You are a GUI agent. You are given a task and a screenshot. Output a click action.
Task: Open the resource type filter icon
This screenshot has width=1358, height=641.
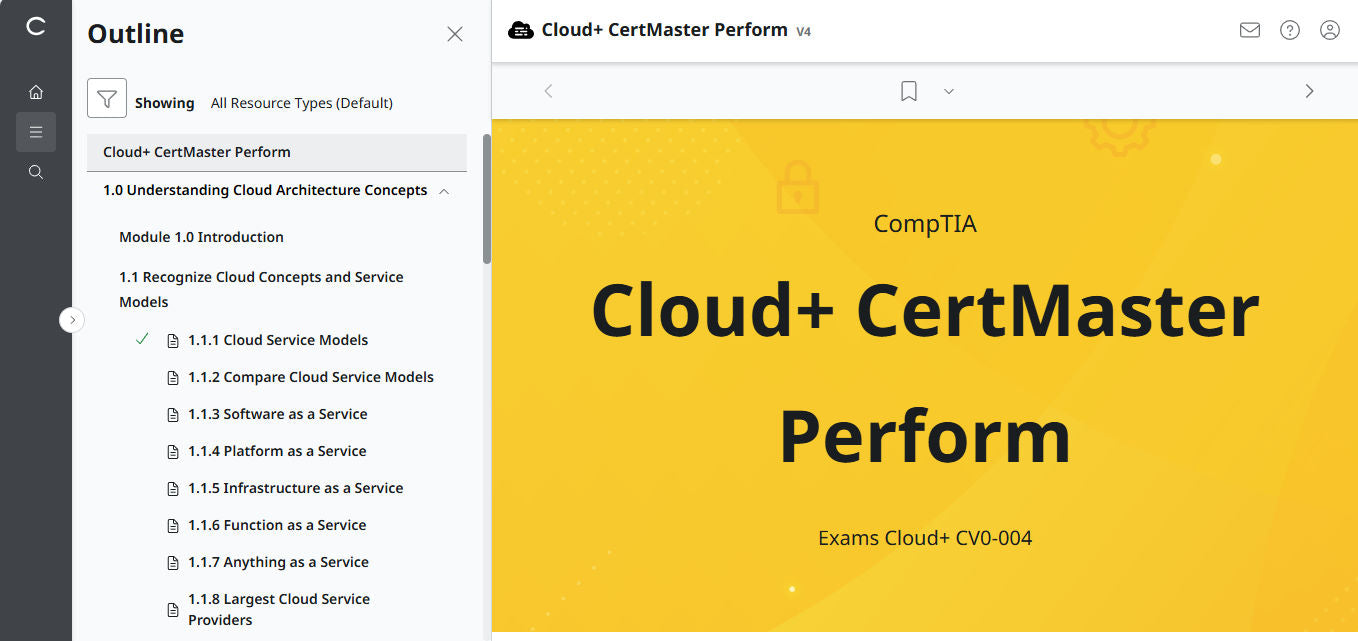pyautogui.click(x=107, y=98)
